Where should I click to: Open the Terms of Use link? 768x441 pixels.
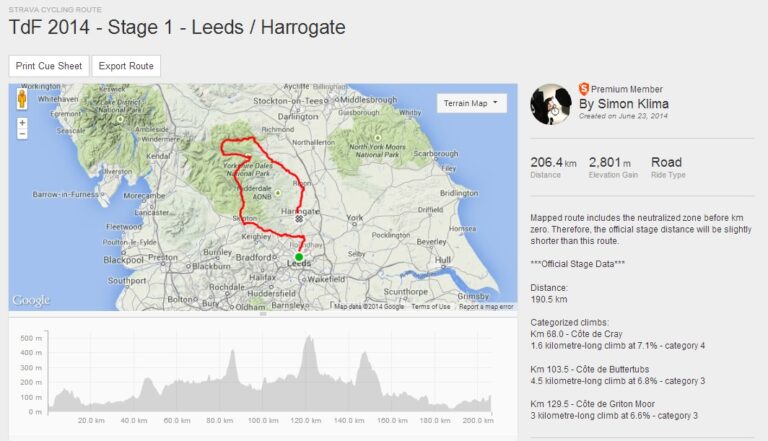pyautogui.click(x=431, y=307)
